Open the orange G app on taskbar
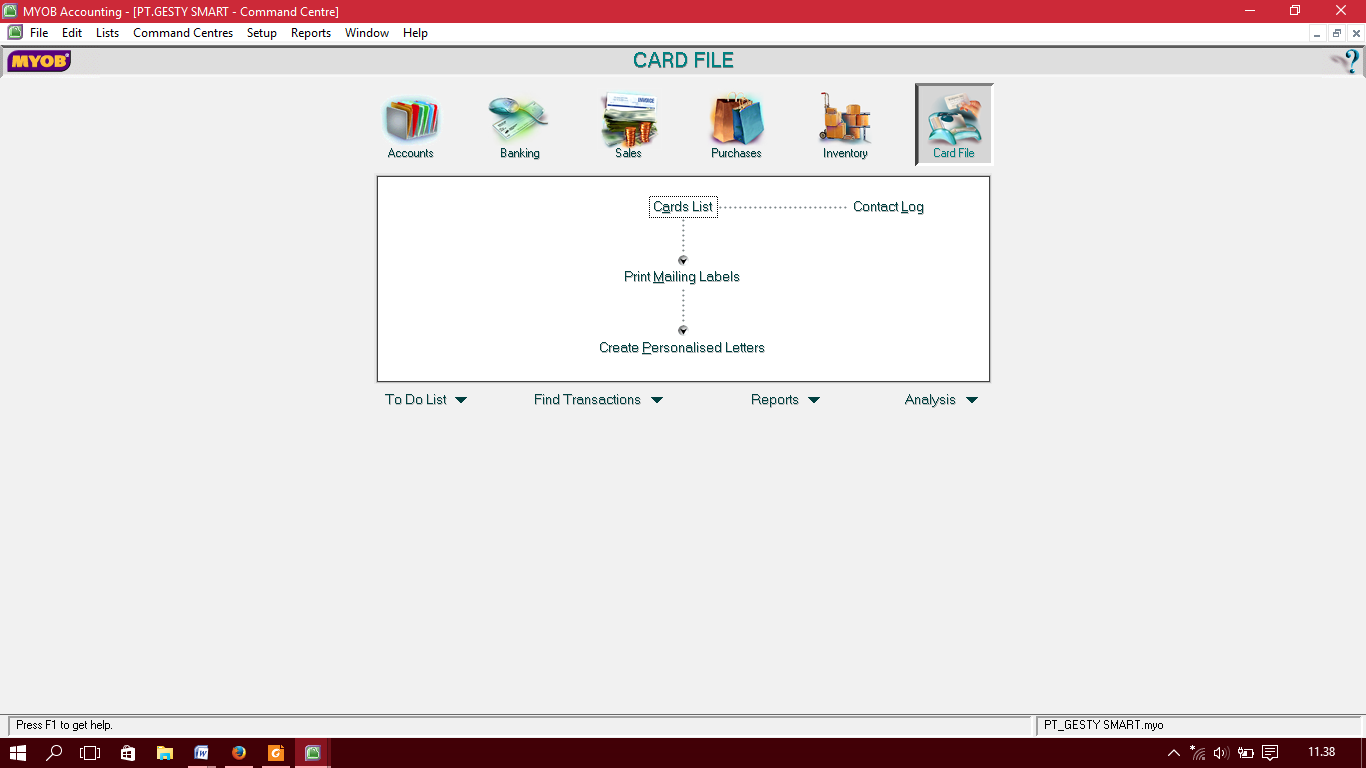The image size is (1366, 768). click(276, 753)
